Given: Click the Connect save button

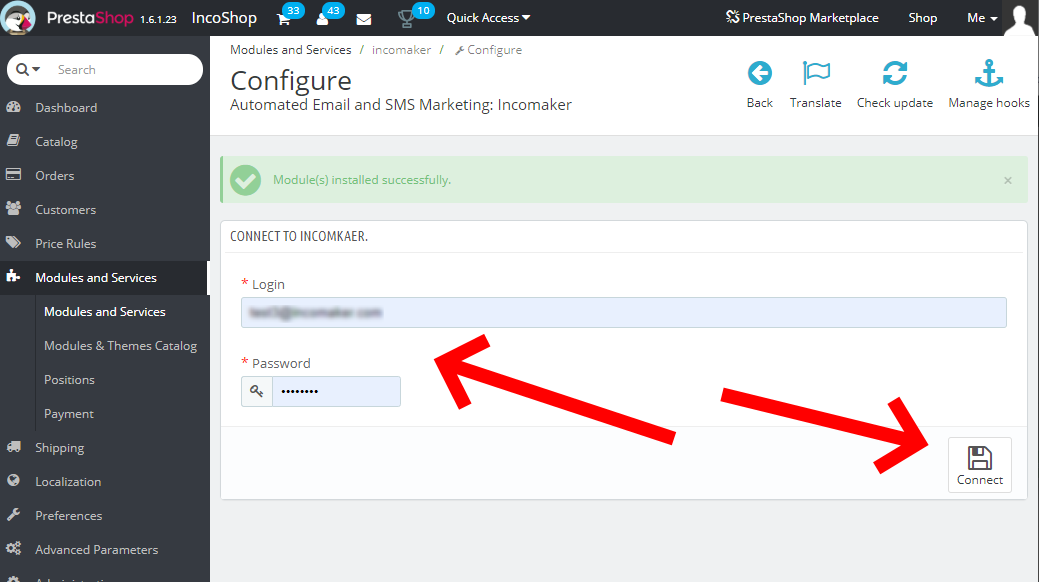Looking at the screenshot, I should coord(979,465).
